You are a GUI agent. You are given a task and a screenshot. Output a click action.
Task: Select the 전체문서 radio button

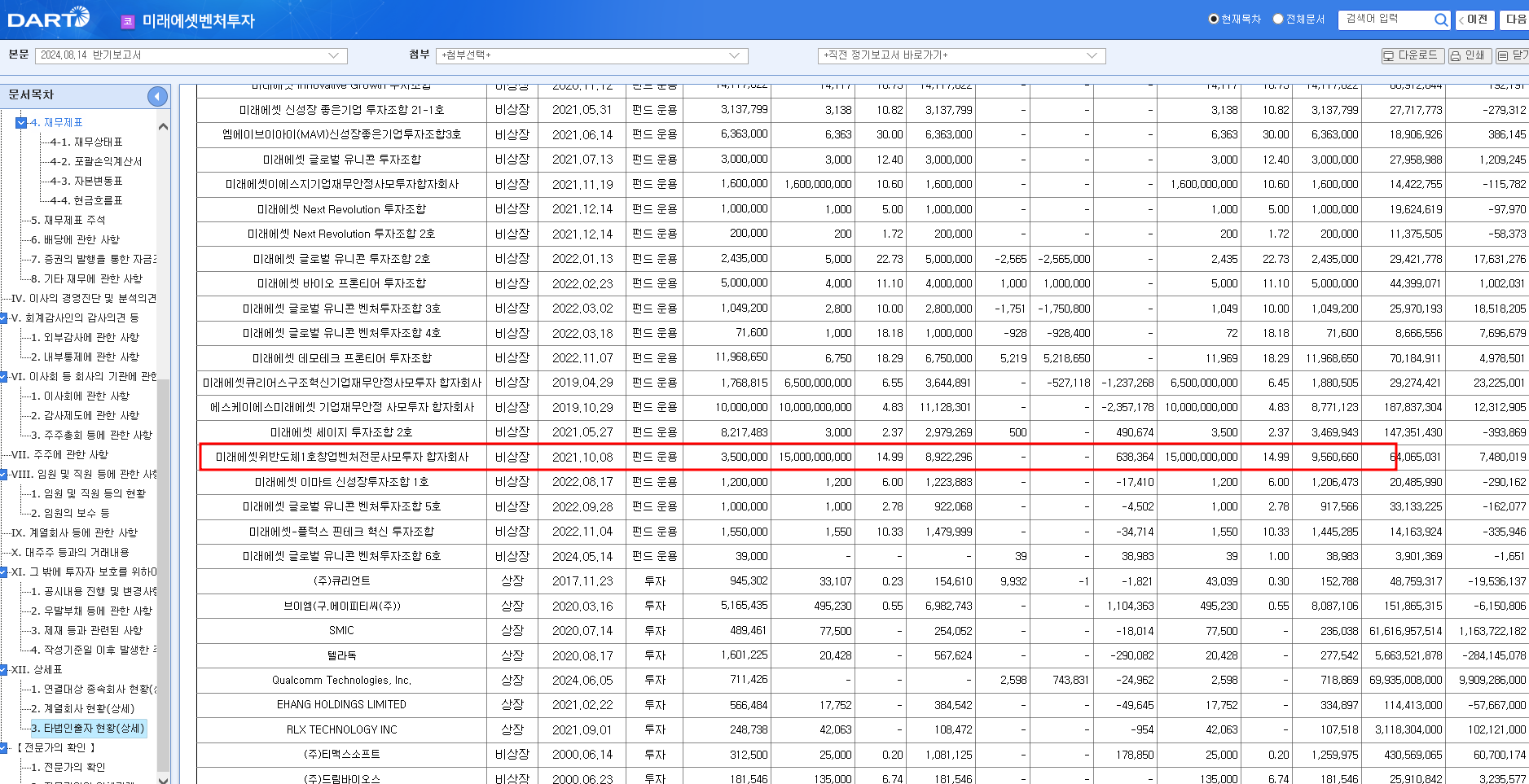[1278, 19]
